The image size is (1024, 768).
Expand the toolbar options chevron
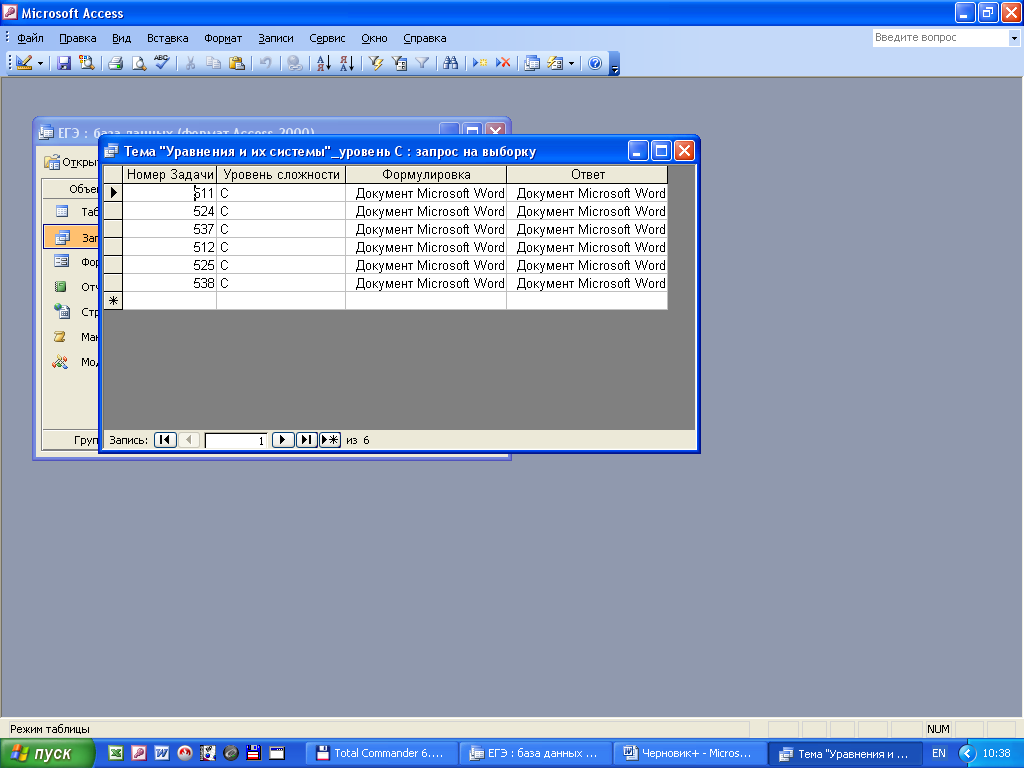[x=614, y=64]
